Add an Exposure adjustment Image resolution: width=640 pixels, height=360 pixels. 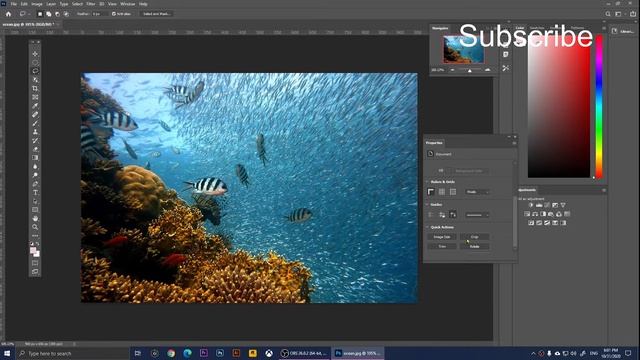click(x=555, y=205)
